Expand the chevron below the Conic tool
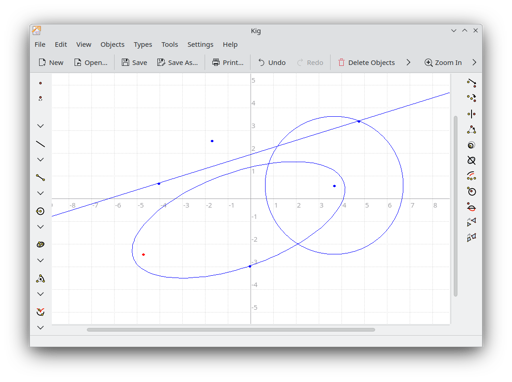 pos(40,260)
